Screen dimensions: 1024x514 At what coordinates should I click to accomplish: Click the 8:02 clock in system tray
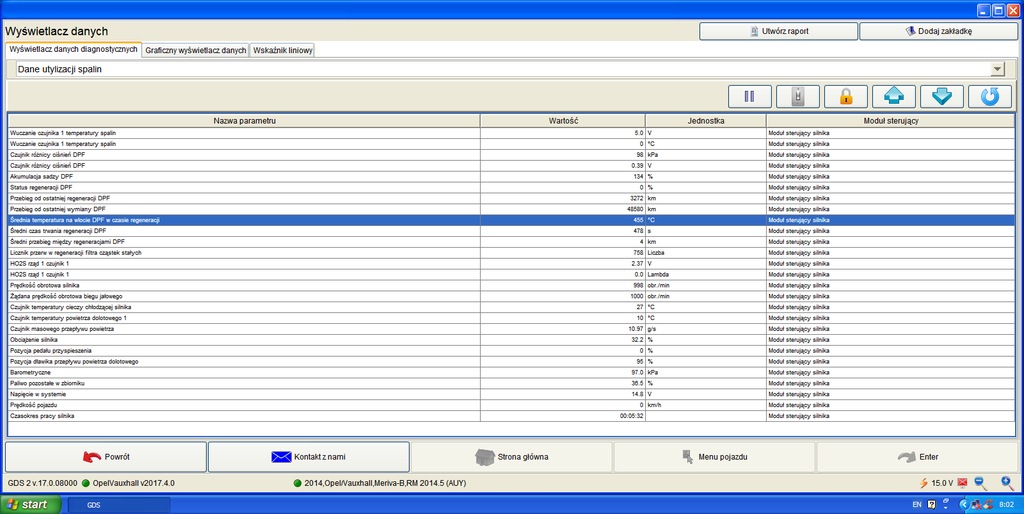1006,505
